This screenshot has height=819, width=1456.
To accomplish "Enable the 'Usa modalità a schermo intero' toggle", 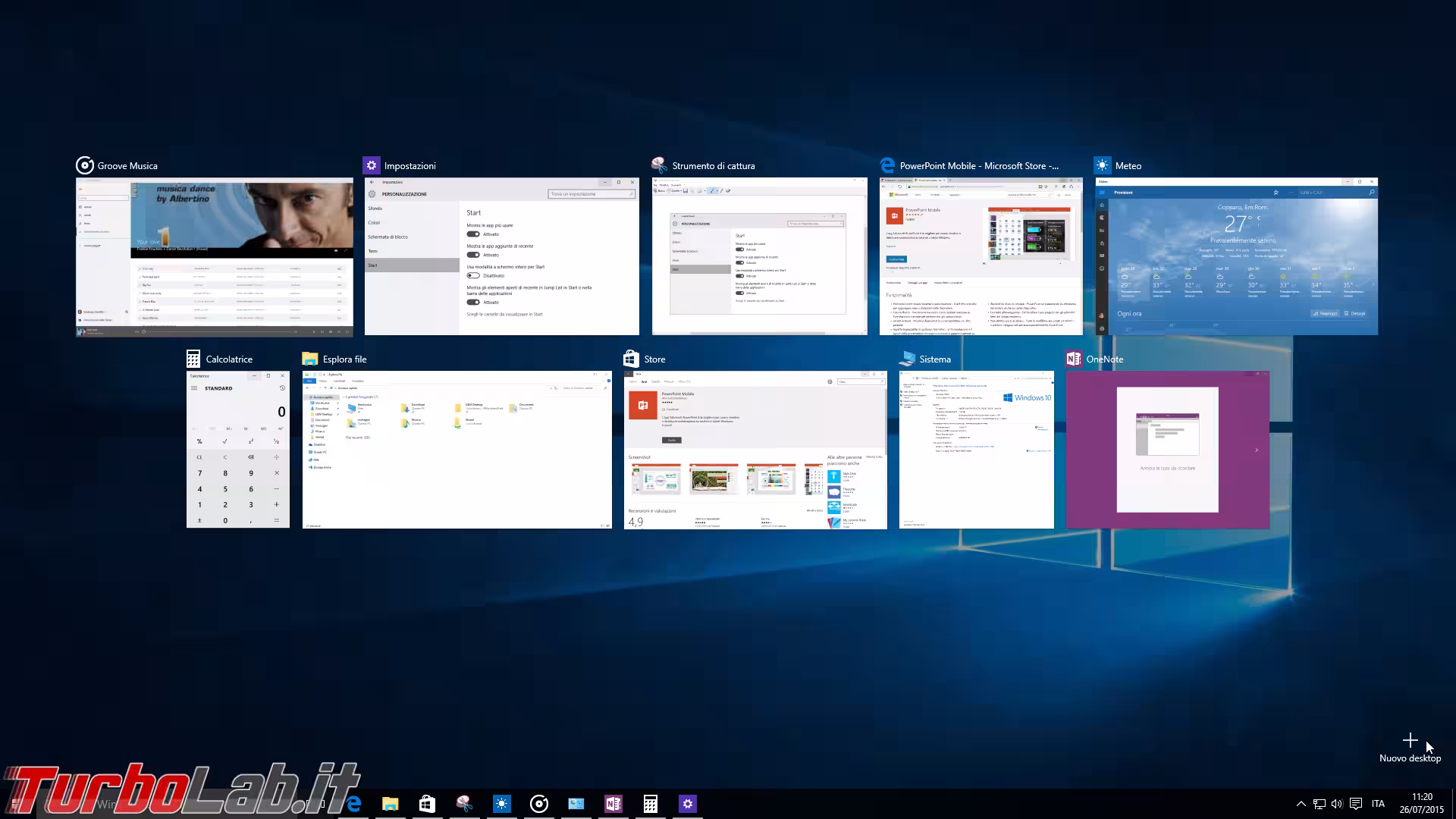I will click(x=473, y=275).
